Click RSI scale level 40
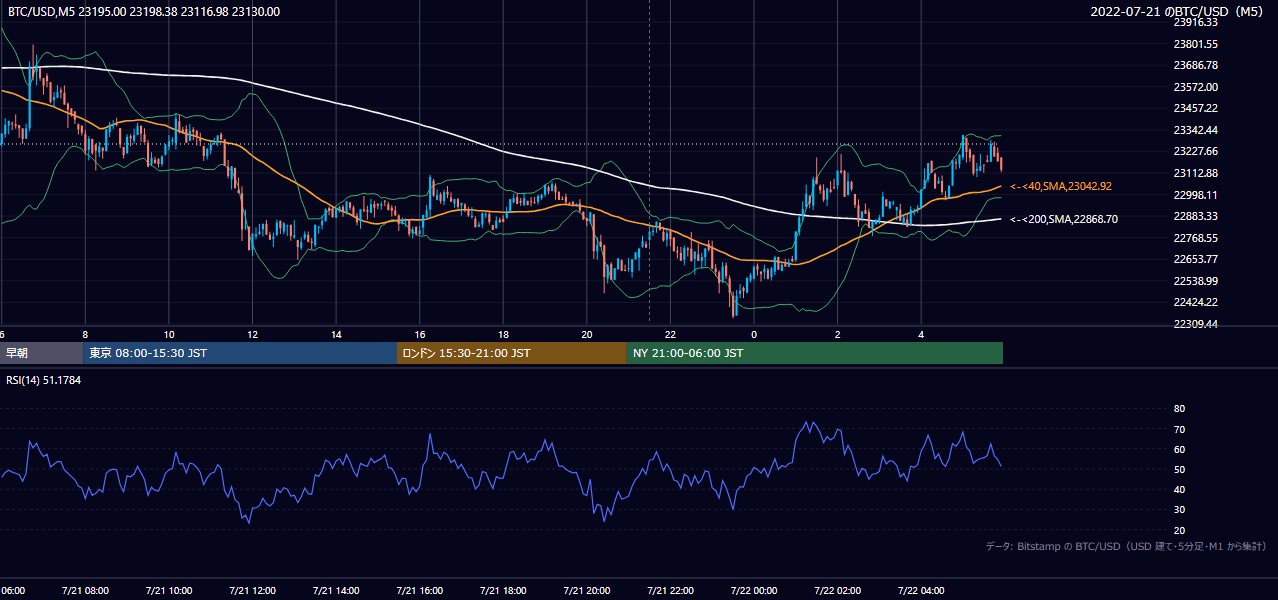This screenshot has height=600, width=1278. [x=1179, y=489]
